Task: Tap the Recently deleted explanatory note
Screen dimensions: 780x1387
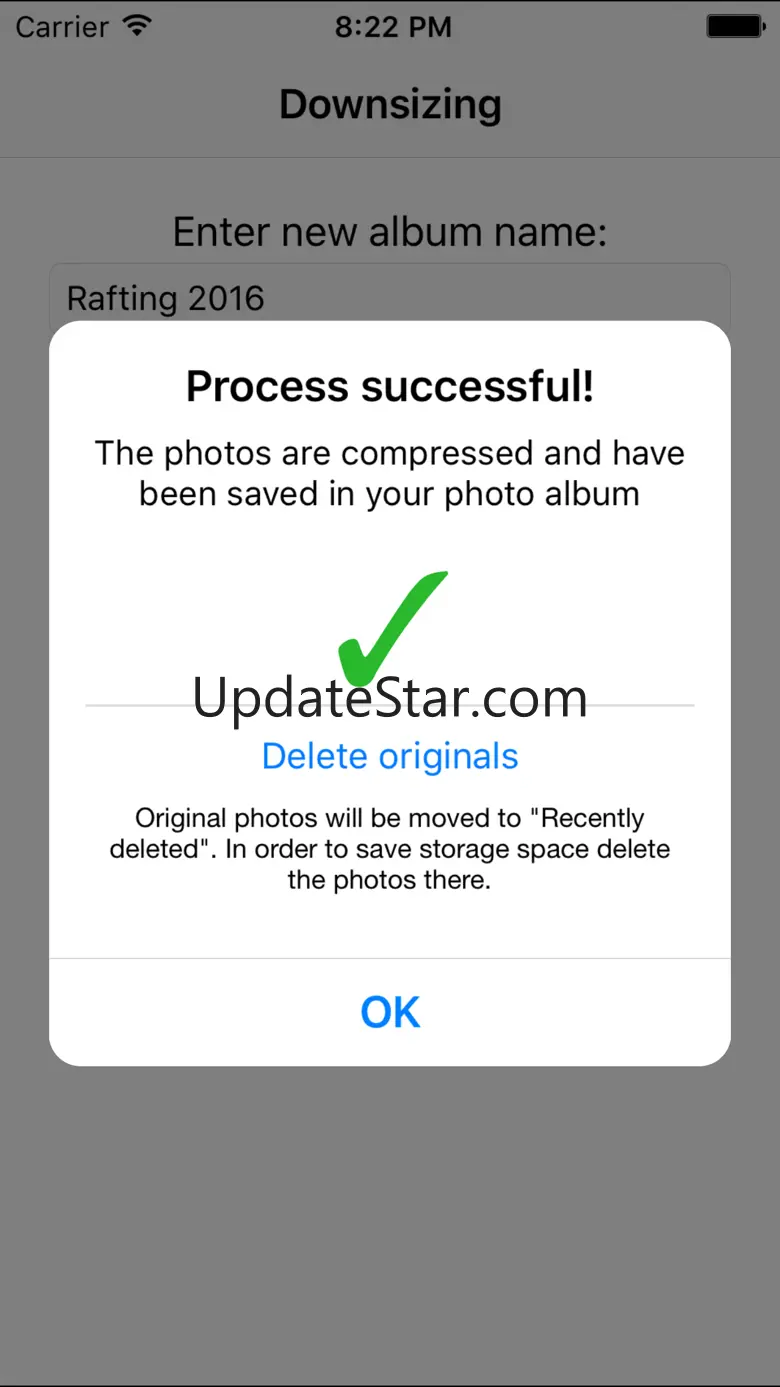Action: point(390,849)
